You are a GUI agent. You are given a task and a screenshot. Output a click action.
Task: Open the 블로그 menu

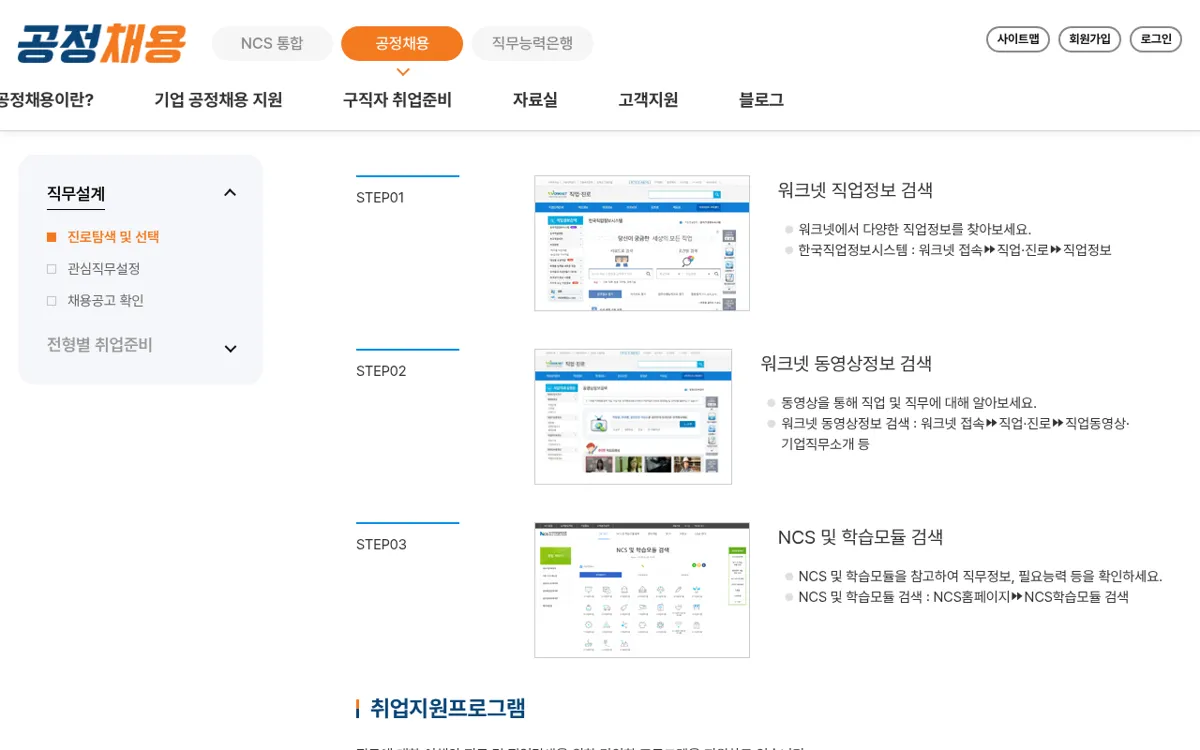761,100
